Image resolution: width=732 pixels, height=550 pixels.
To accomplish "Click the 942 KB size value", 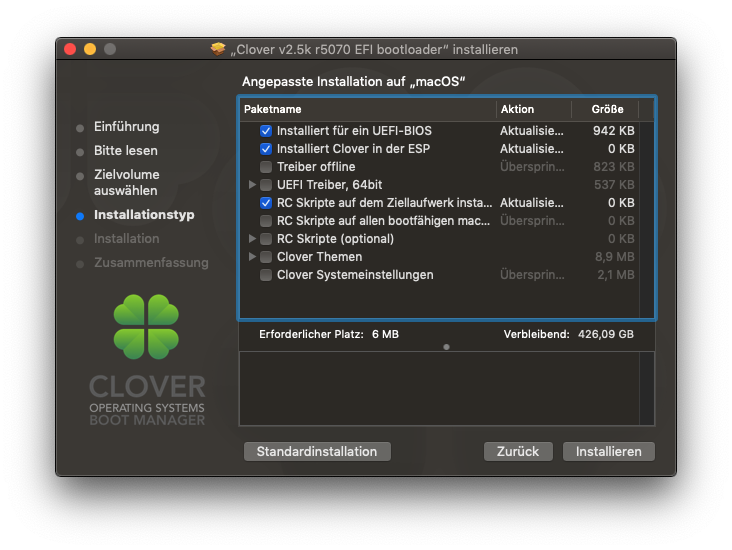I will [x=613, y=131].
